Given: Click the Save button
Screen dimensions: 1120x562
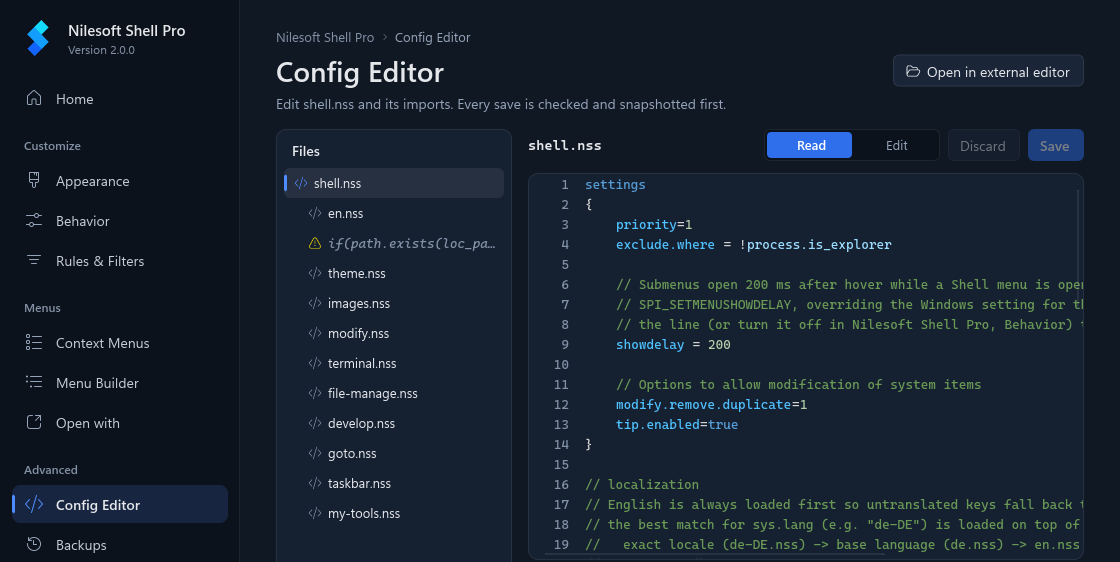Looking at the screenshot, I should (1055, 145).
